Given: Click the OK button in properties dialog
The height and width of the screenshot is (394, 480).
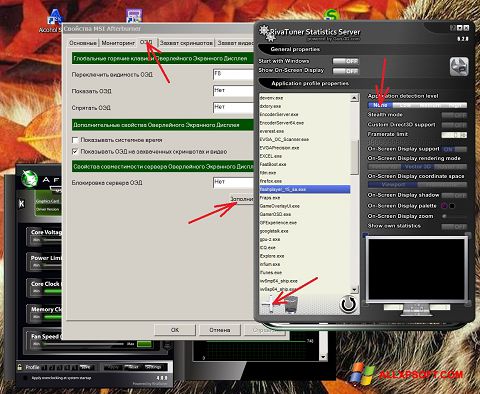Looking at the screenshot, I should pyautogui.click(x=175, y=330).
